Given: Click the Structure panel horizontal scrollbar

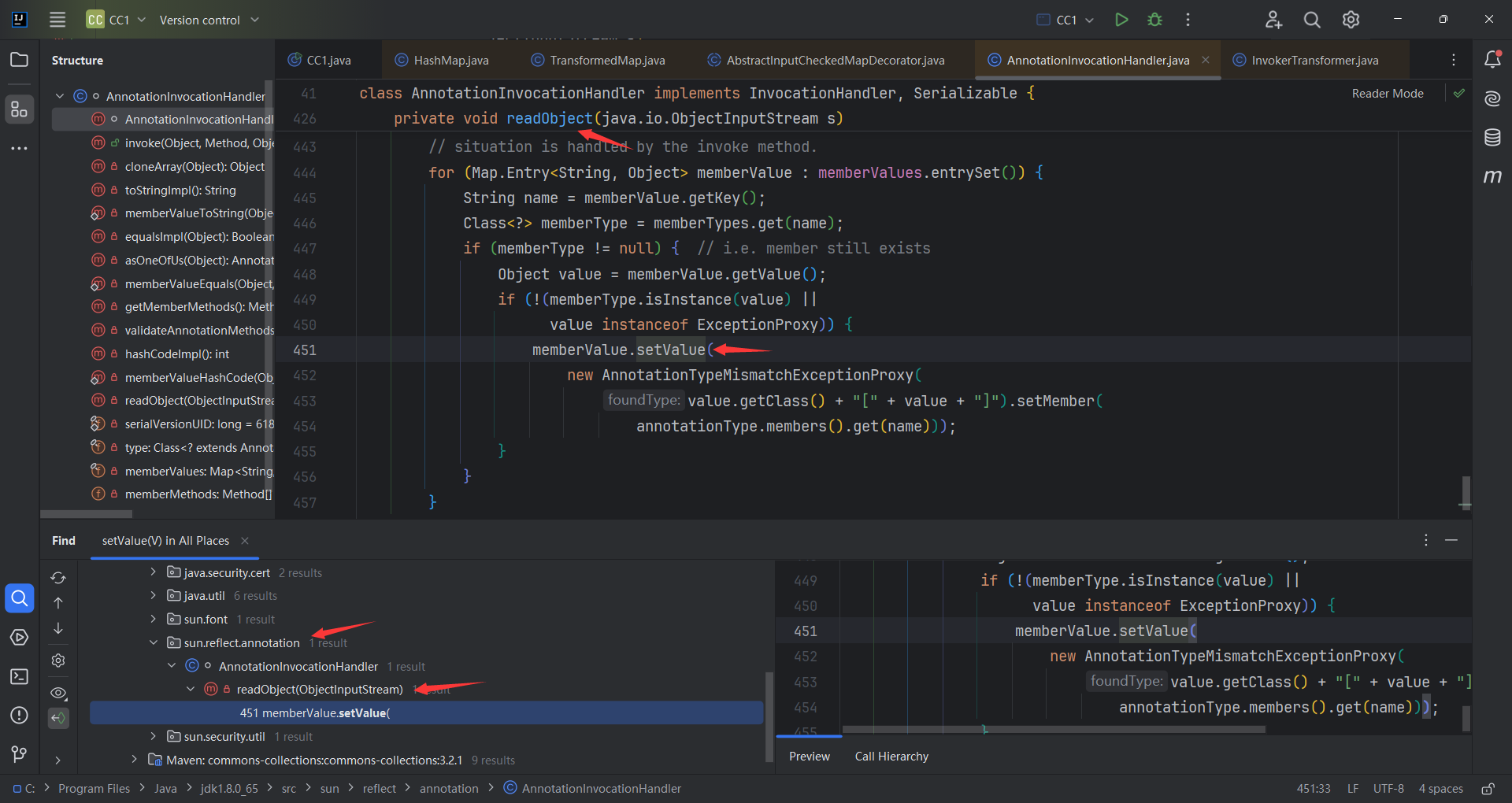Looking at the screenshot, I should pyautogui.click(x=87, y=513).
